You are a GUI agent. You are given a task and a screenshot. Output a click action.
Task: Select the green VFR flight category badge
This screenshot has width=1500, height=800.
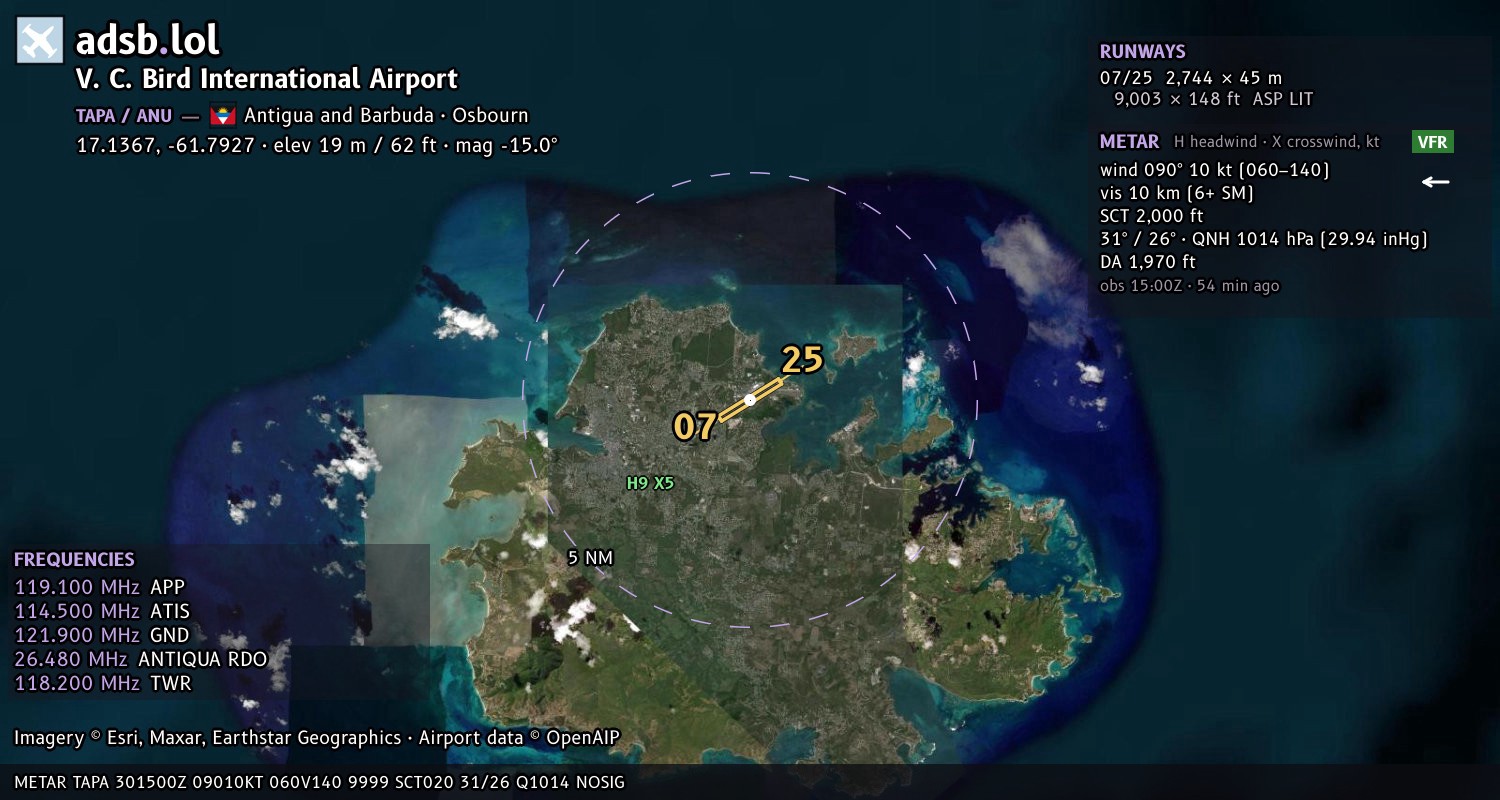(x=1433, y=142)
